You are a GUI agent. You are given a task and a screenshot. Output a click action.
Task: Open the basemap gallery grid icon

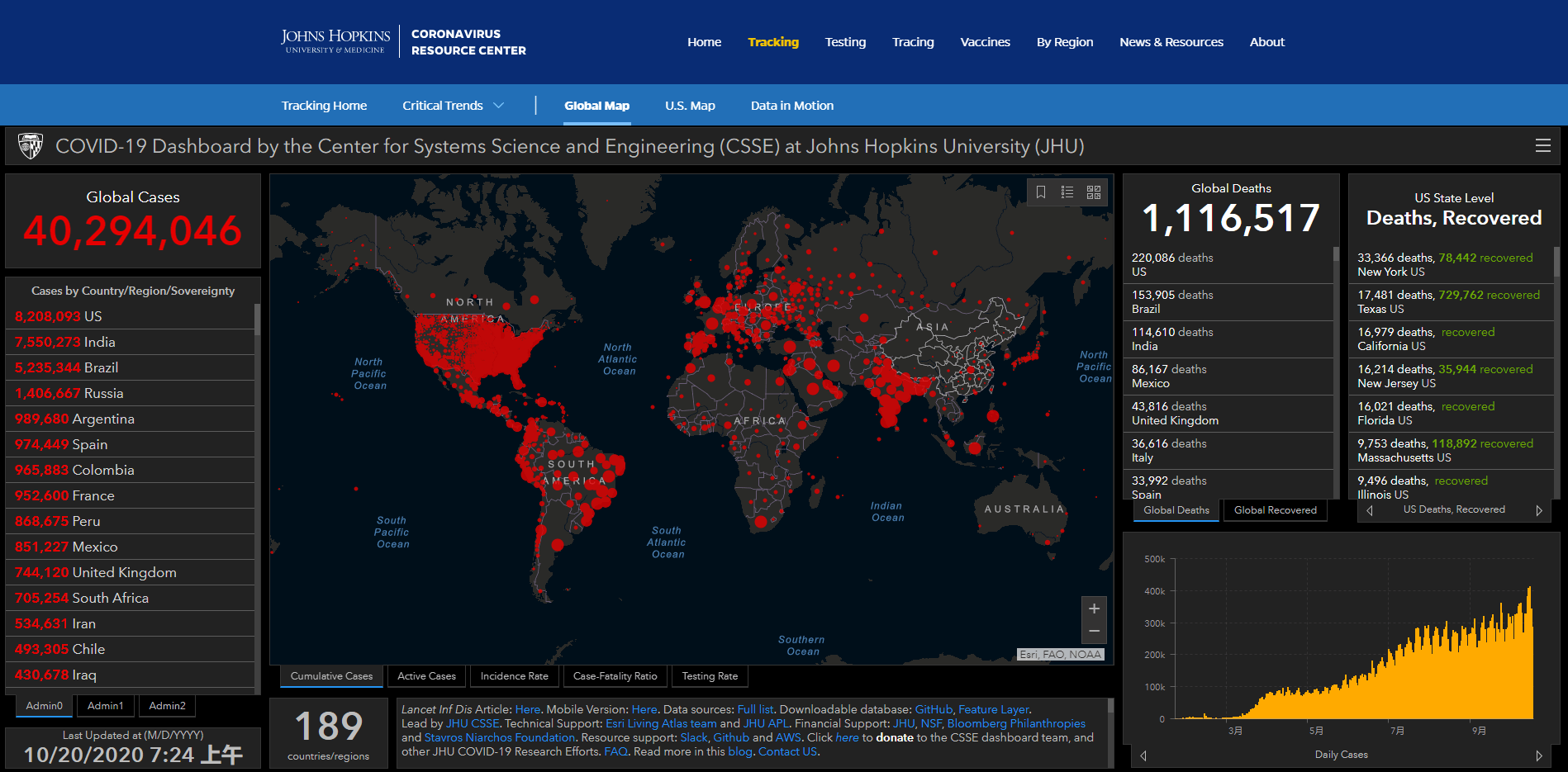click(x=1094, y=192)
